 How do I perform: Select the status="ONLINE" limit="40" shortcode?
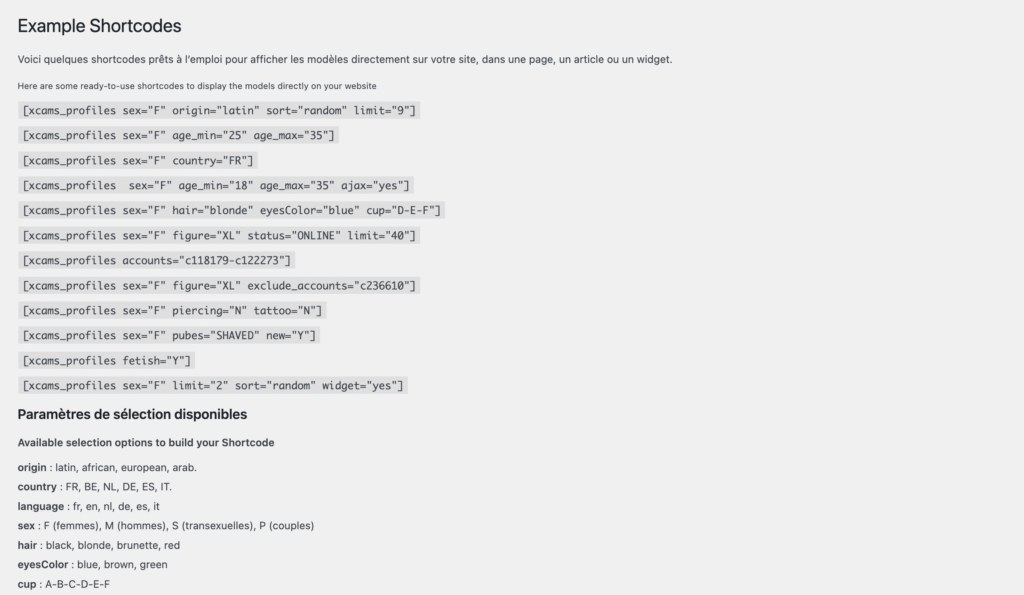click(219, 235)
